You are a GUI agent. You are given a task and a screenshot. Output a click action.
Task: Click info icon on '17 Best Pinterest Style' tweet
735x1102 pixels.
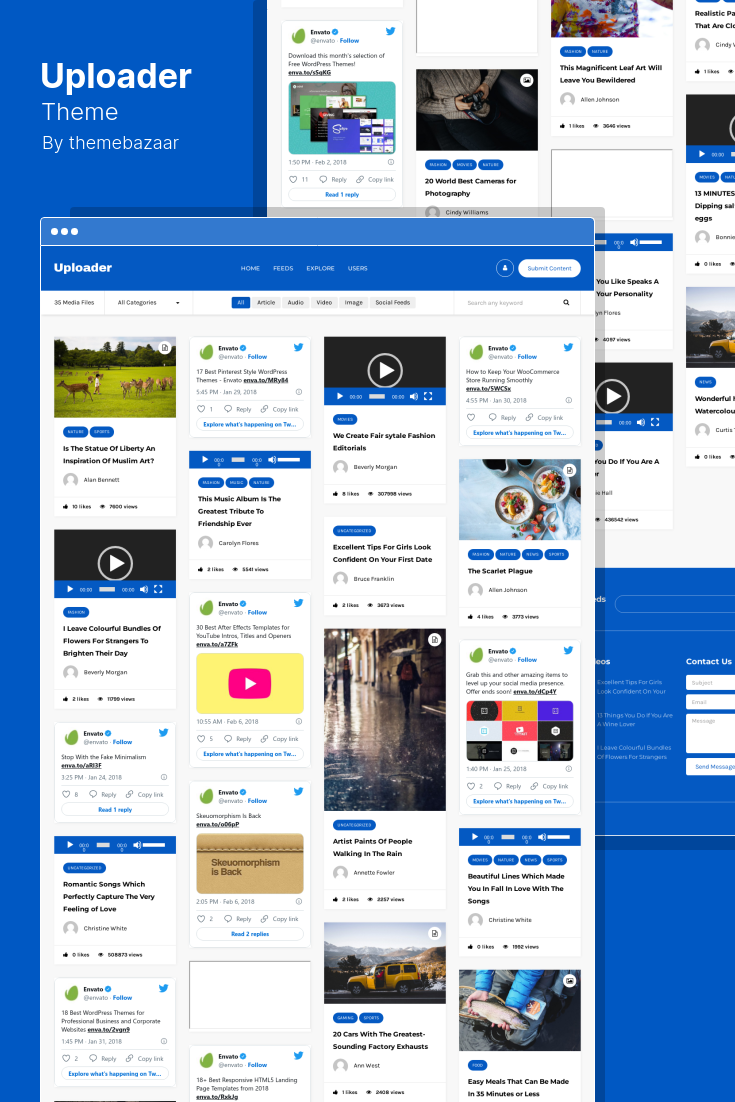pos(299,392)
